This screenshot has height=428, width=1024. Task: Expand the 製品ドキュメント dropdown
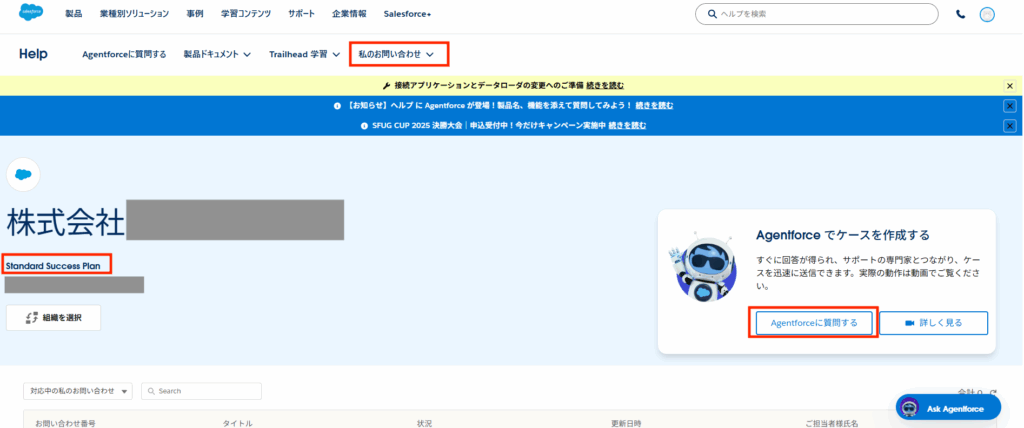point(217,54)
